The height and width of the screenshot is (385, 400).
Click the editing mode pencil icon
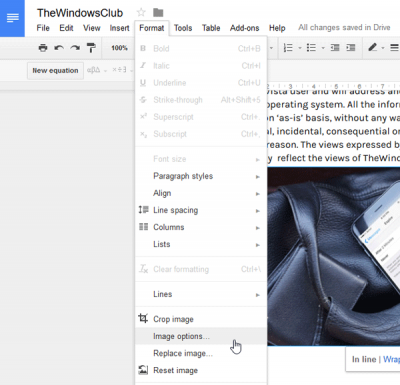[372, 48]
